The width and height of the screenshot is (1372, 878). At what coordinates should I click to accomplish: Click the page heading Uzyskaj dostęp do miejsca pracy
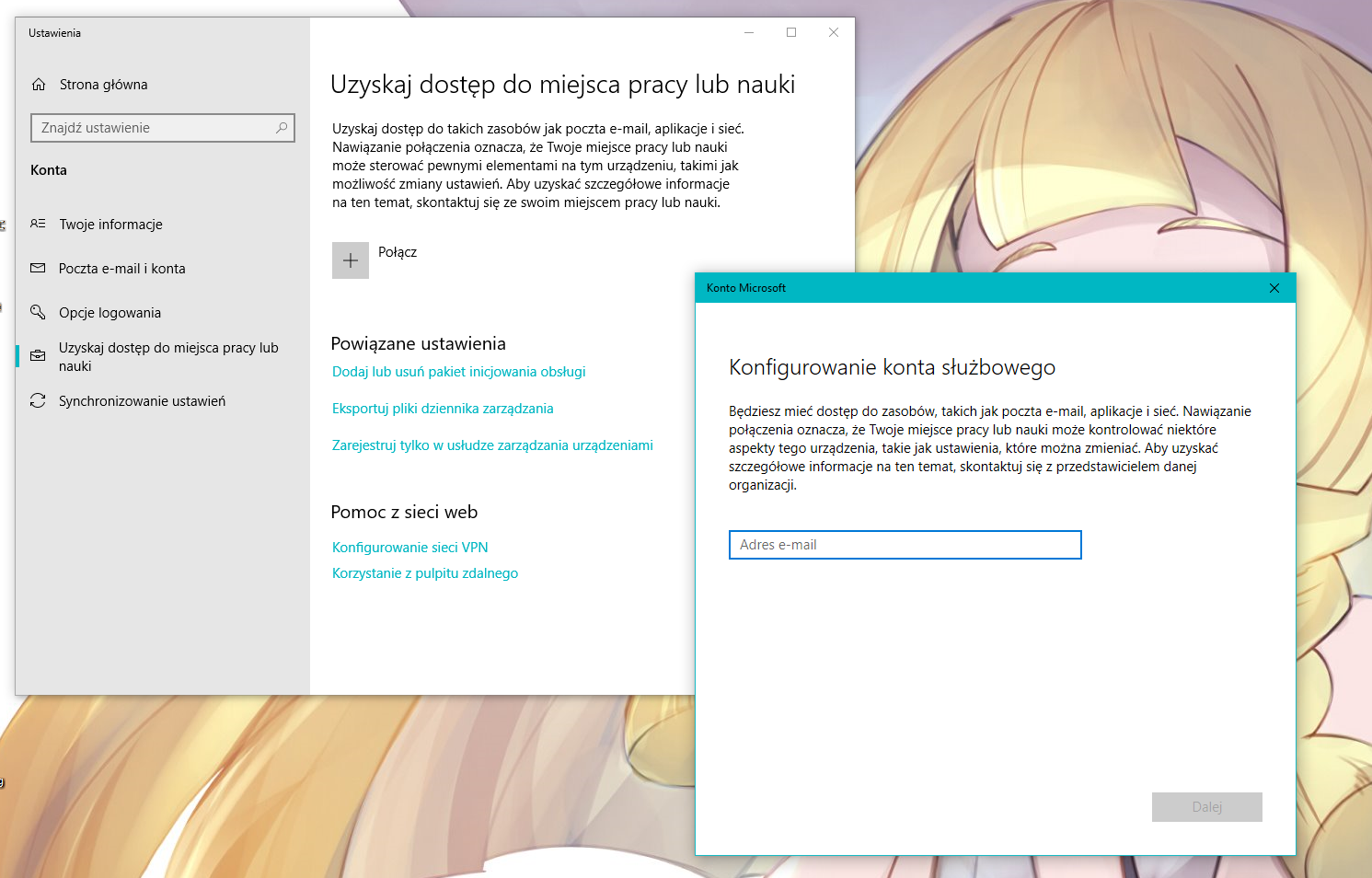[x=562, y=85]
